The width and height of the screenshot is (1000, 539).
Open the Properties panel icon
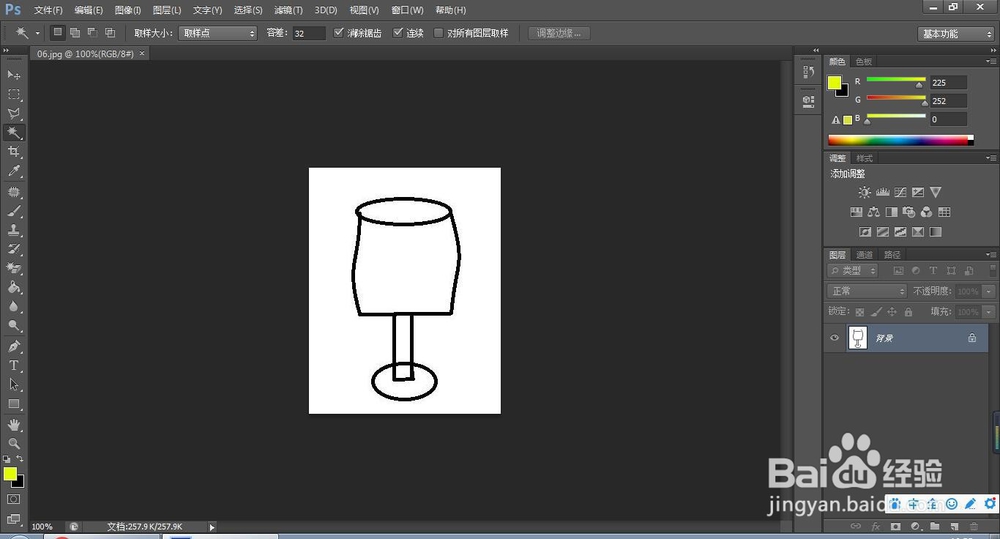click(x=808, y=101)
